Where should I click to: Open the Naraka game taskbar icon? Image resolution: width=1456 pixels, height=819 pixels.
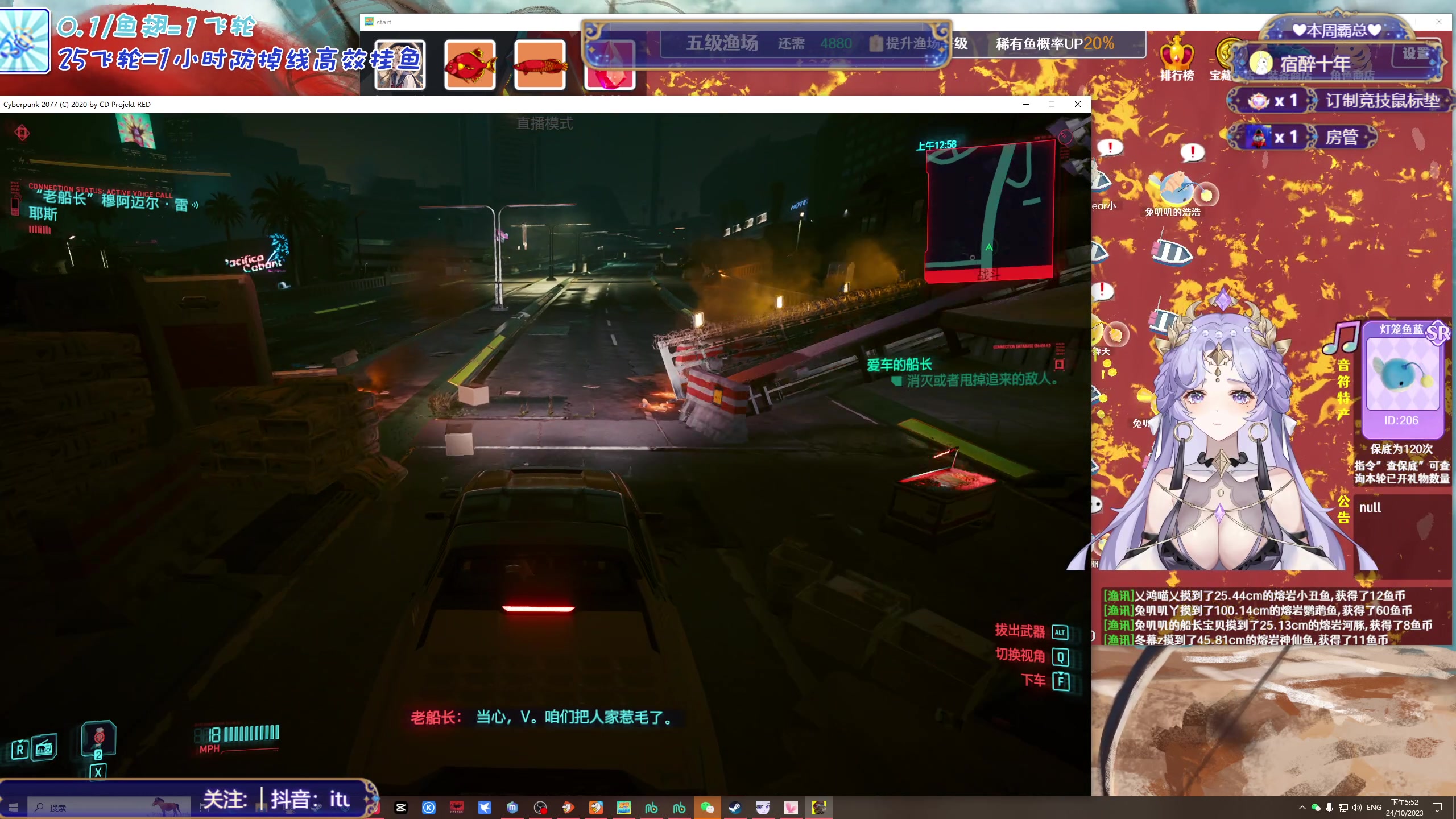[456, 808]
